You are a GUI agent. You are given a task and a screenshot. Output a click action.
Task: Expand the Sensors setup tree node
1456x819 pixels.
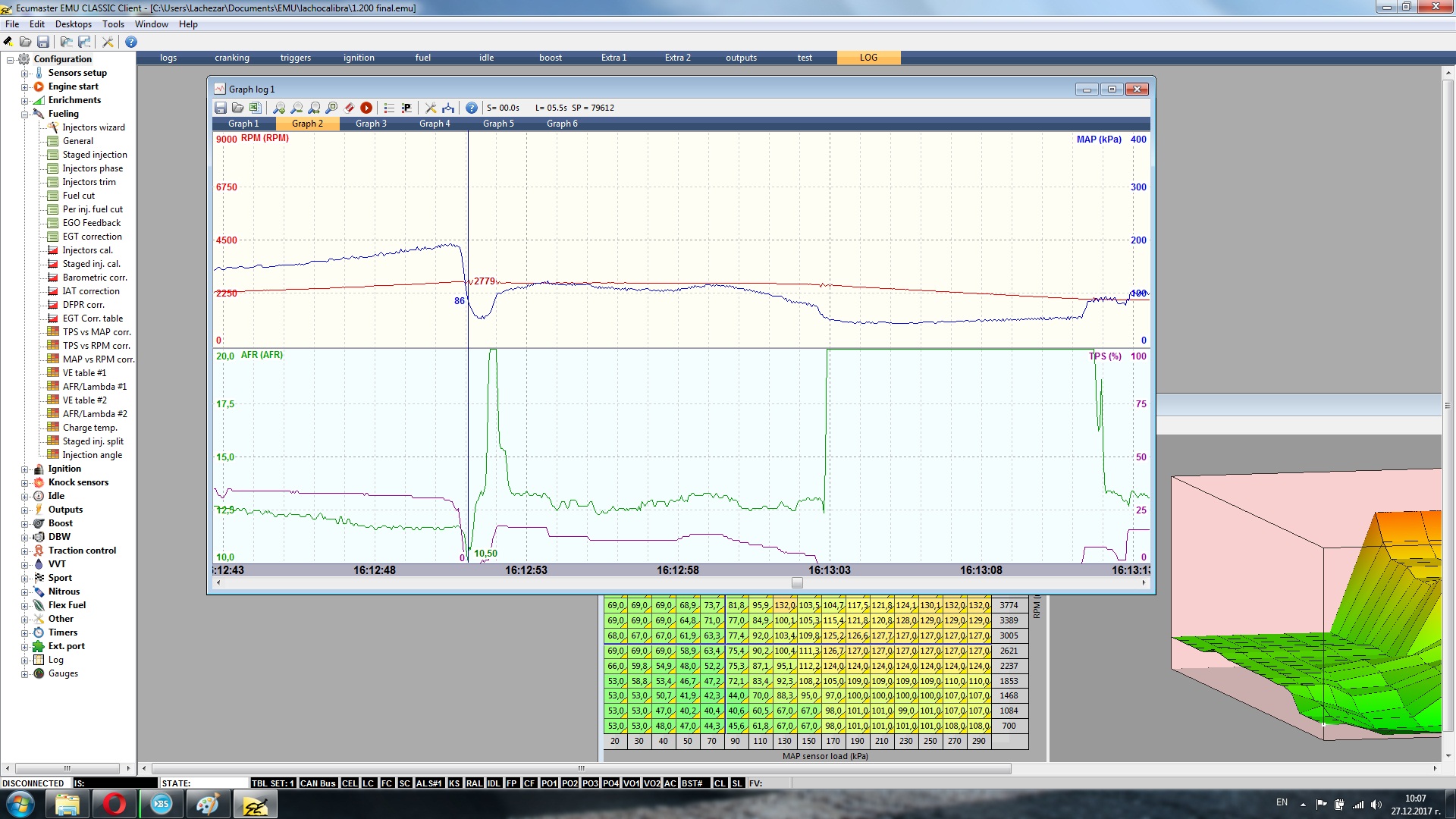24,74
